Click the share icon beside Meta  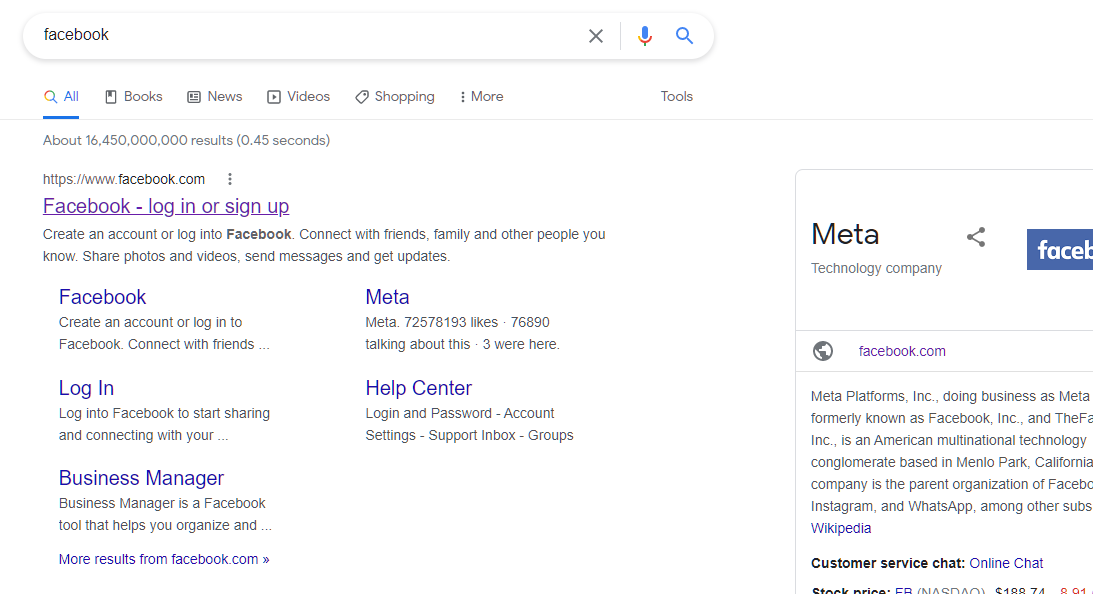976,237
